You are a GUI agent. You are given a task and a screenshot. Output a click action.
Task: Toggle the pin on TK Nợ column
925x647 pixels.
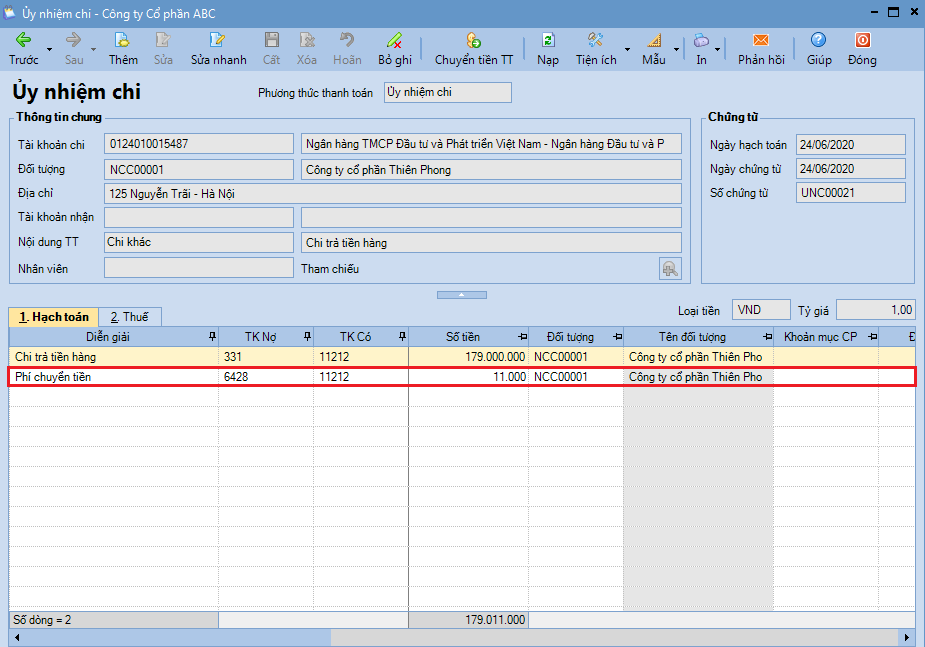click(x=307, y=337)
